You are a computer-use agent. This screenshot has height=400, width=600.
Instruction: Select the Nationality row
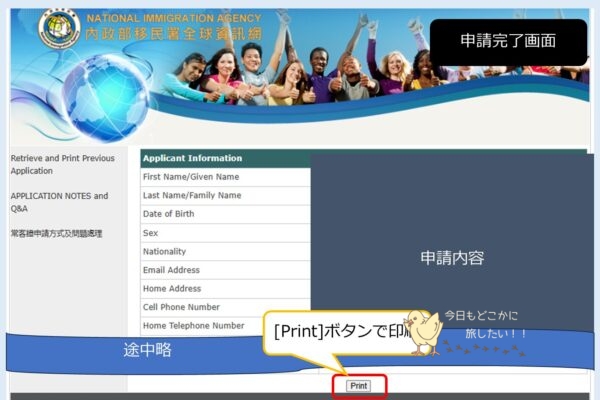[x=225, y=251]
